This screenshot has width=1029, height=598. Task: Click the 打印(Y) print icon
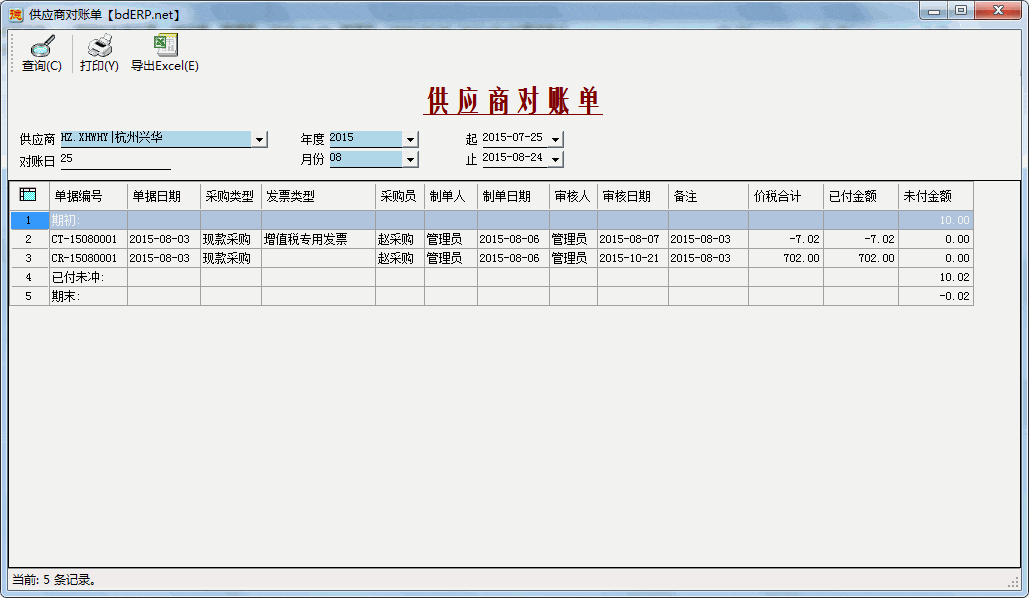coord(97,50)
